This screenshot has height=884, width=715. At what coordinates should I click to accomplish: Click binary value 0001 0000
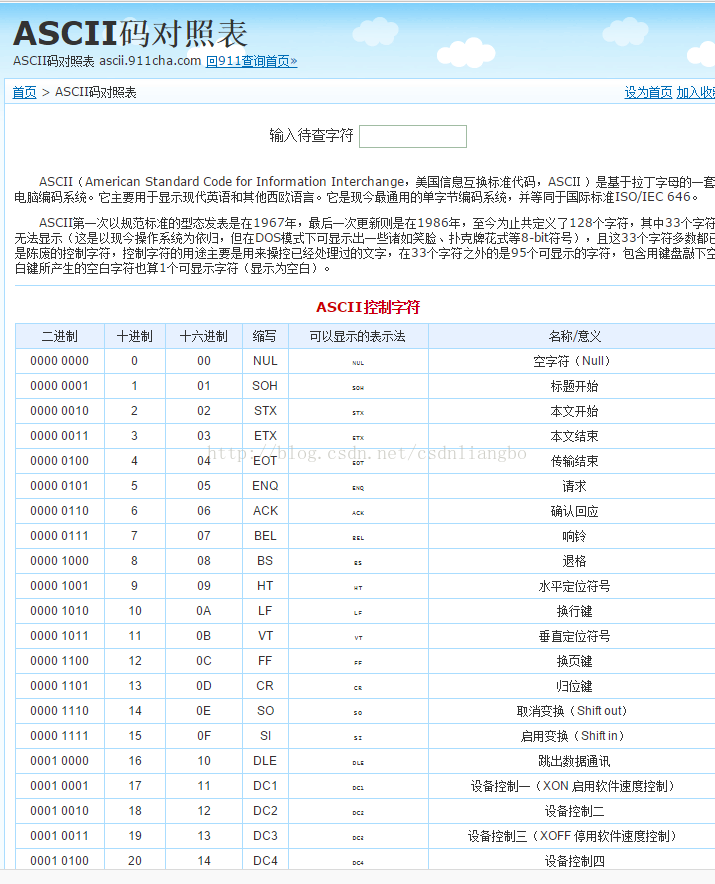59,761
